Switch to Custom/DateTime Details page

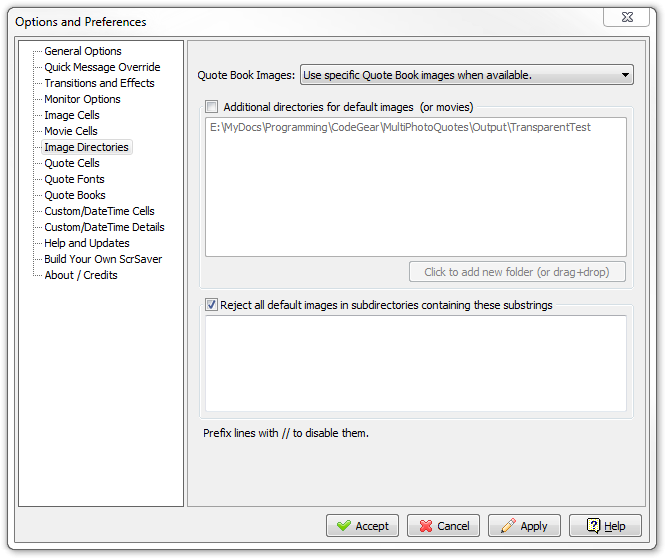[104, 227]
